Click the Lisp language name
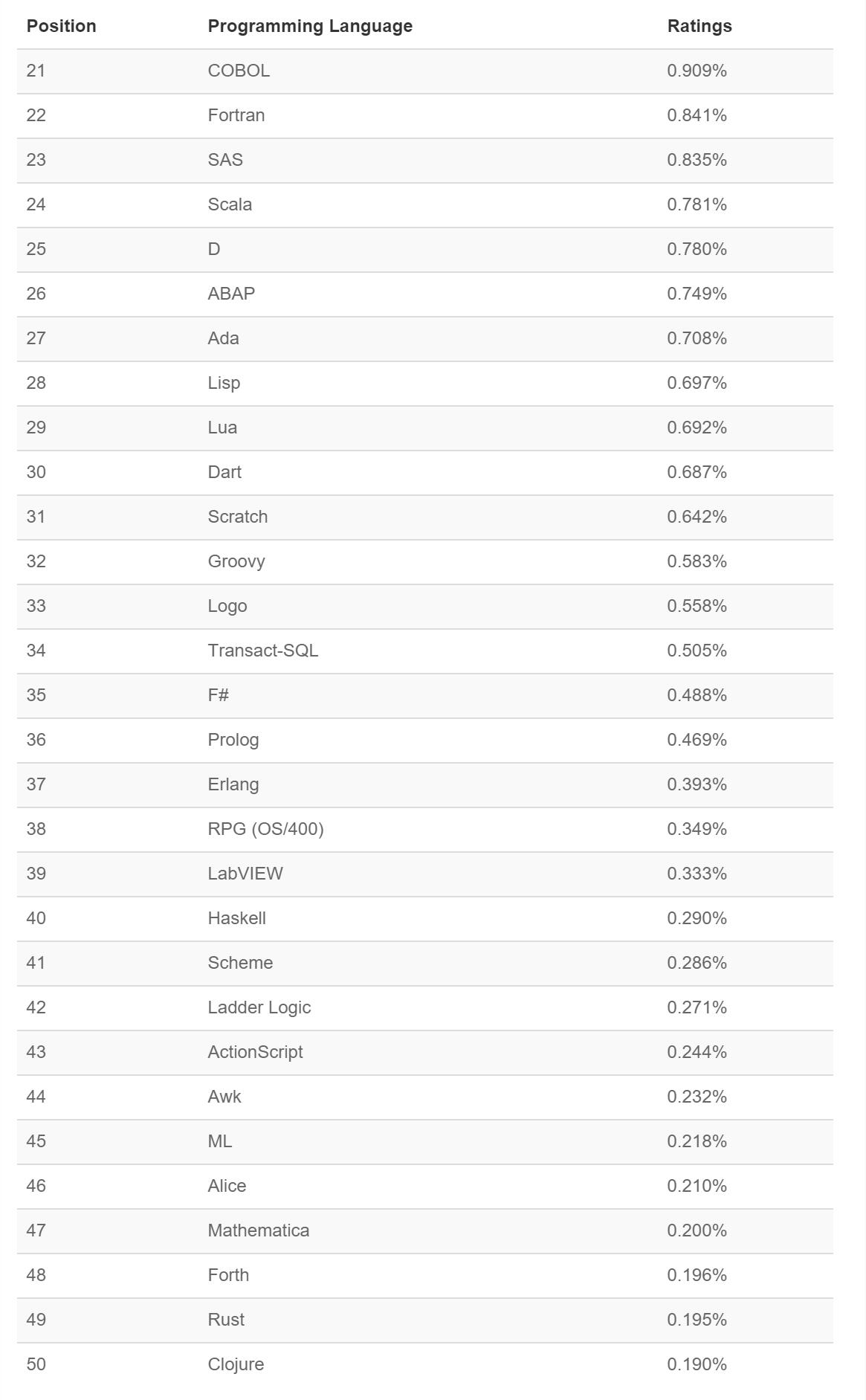This screenshot has width=866, height=1400. click(224, 383)
